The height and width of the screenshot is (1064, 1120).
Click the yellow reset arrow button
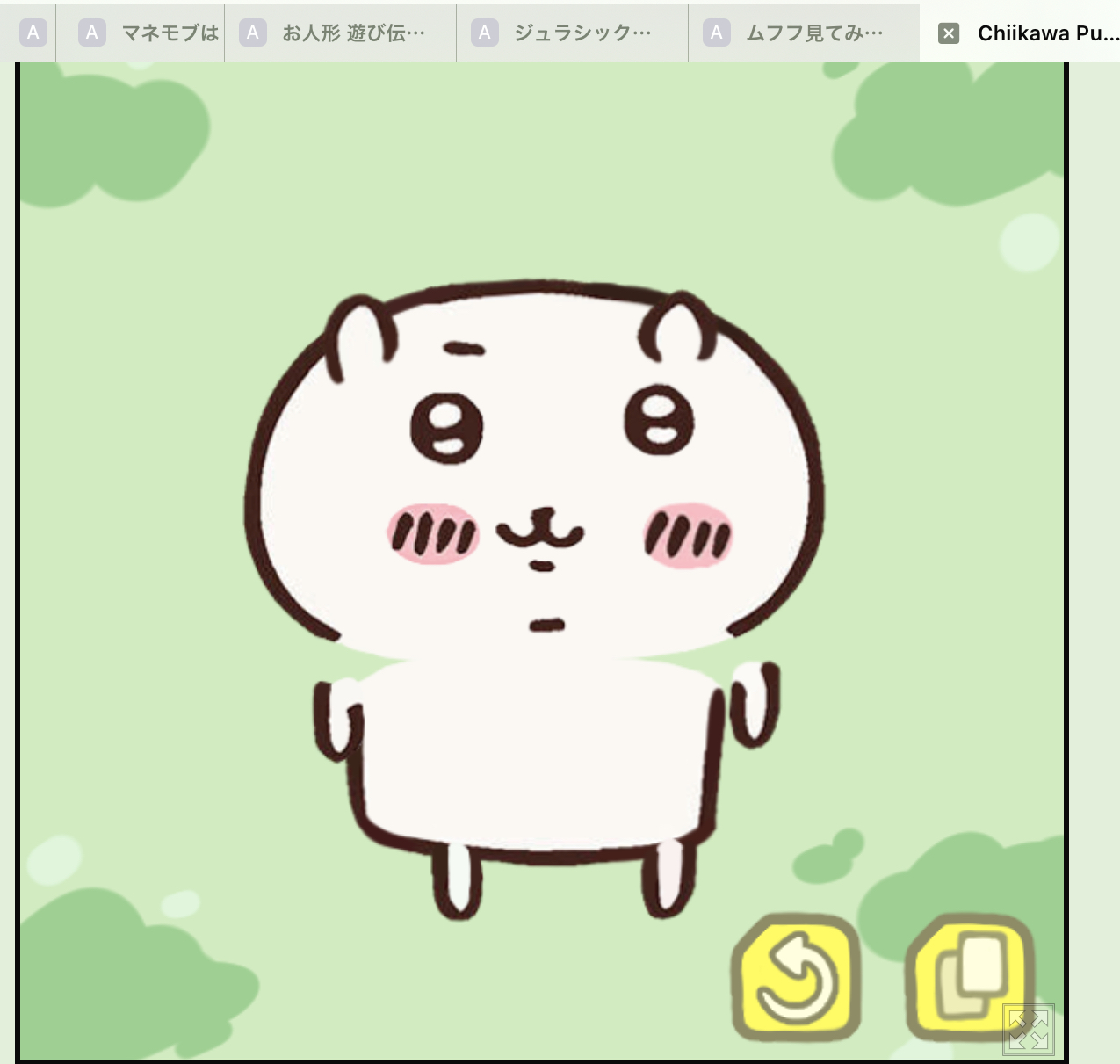coord(797,978)
